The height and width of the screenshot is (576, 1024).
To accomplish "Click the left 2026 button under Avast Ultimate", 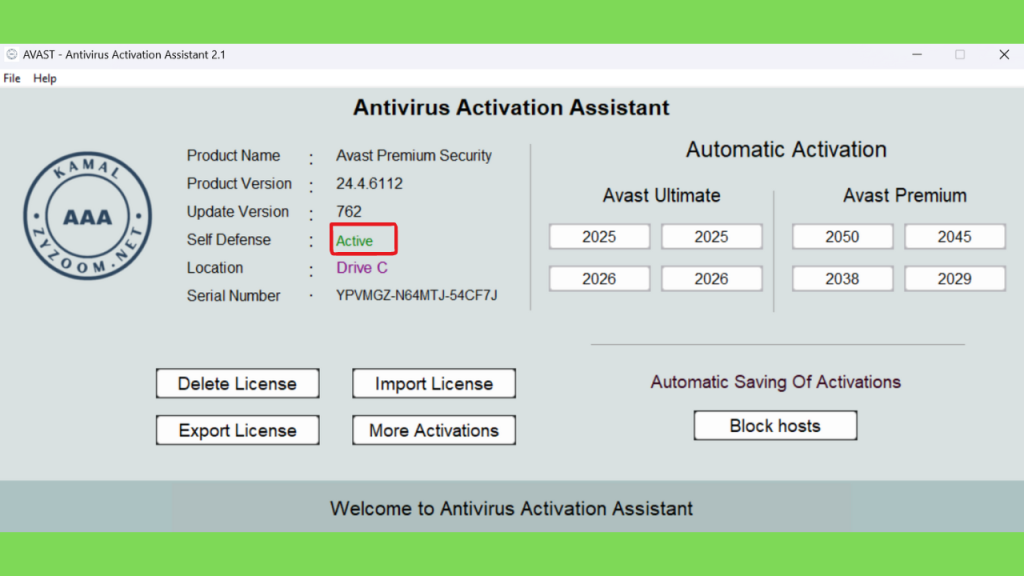I will [x=600, y=279].
